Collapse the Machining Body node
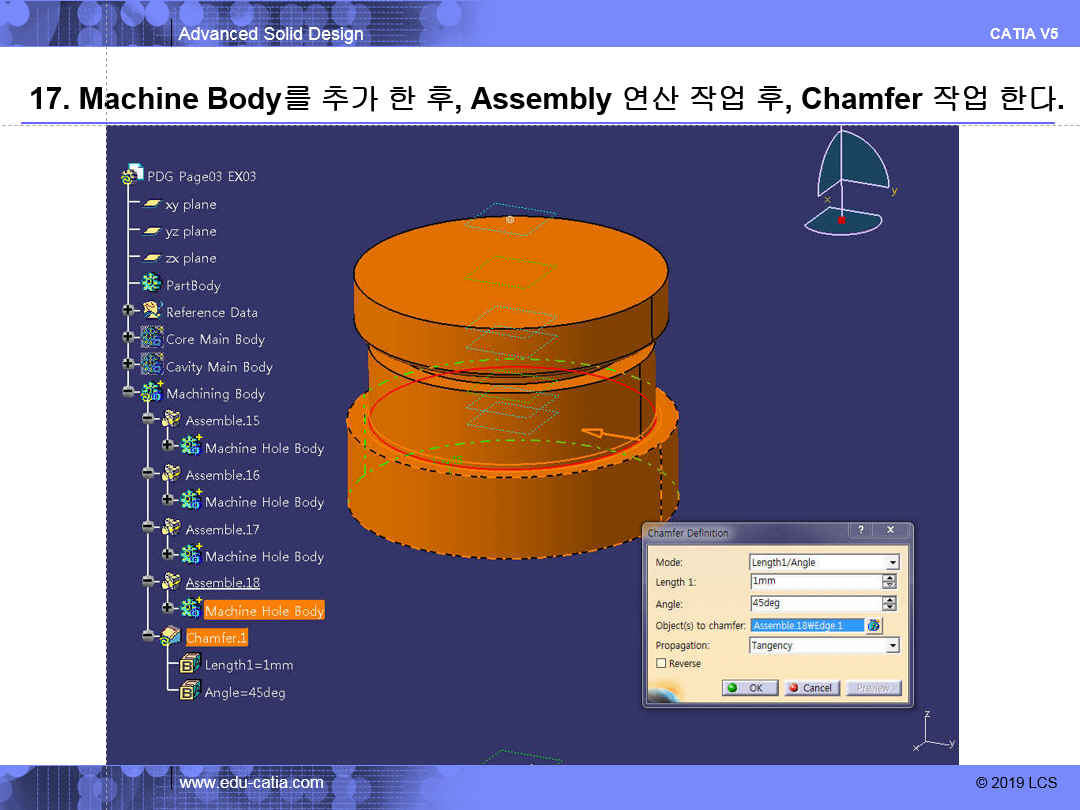Viewport: 1080px width, 810px height. click(x=129, y=393)
